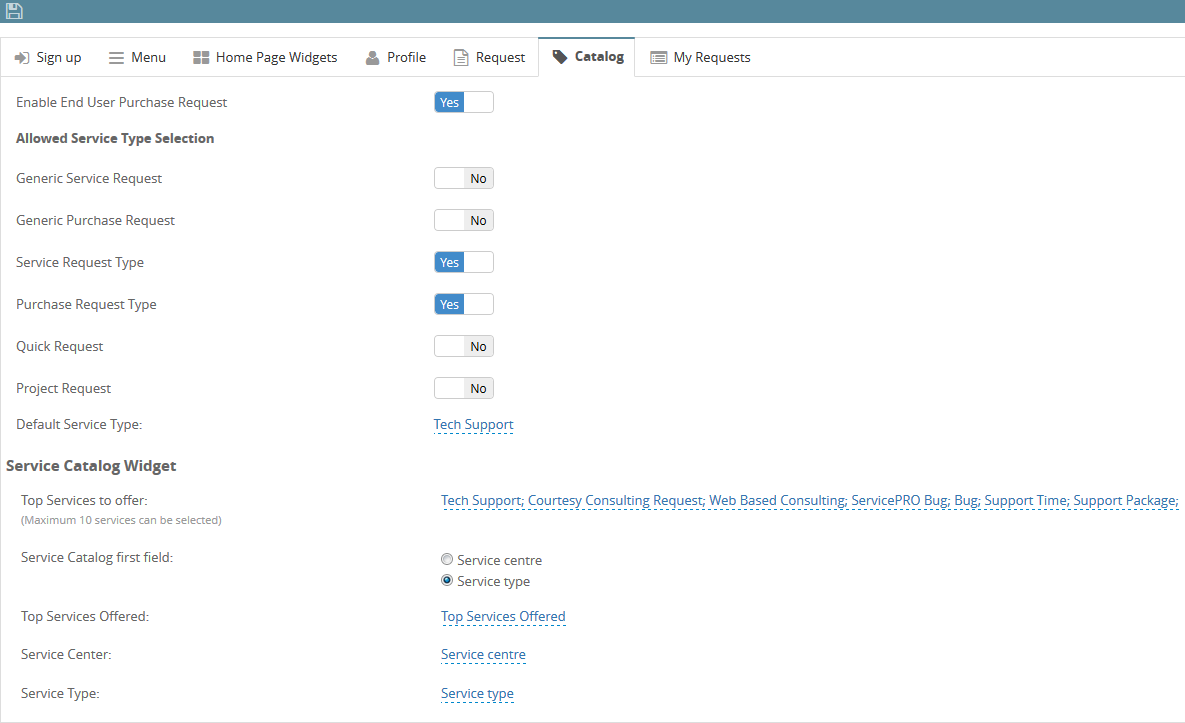Turn on Generic Purchase Request switch
This screenshot has height=723, width=1185.
[463, 220]
